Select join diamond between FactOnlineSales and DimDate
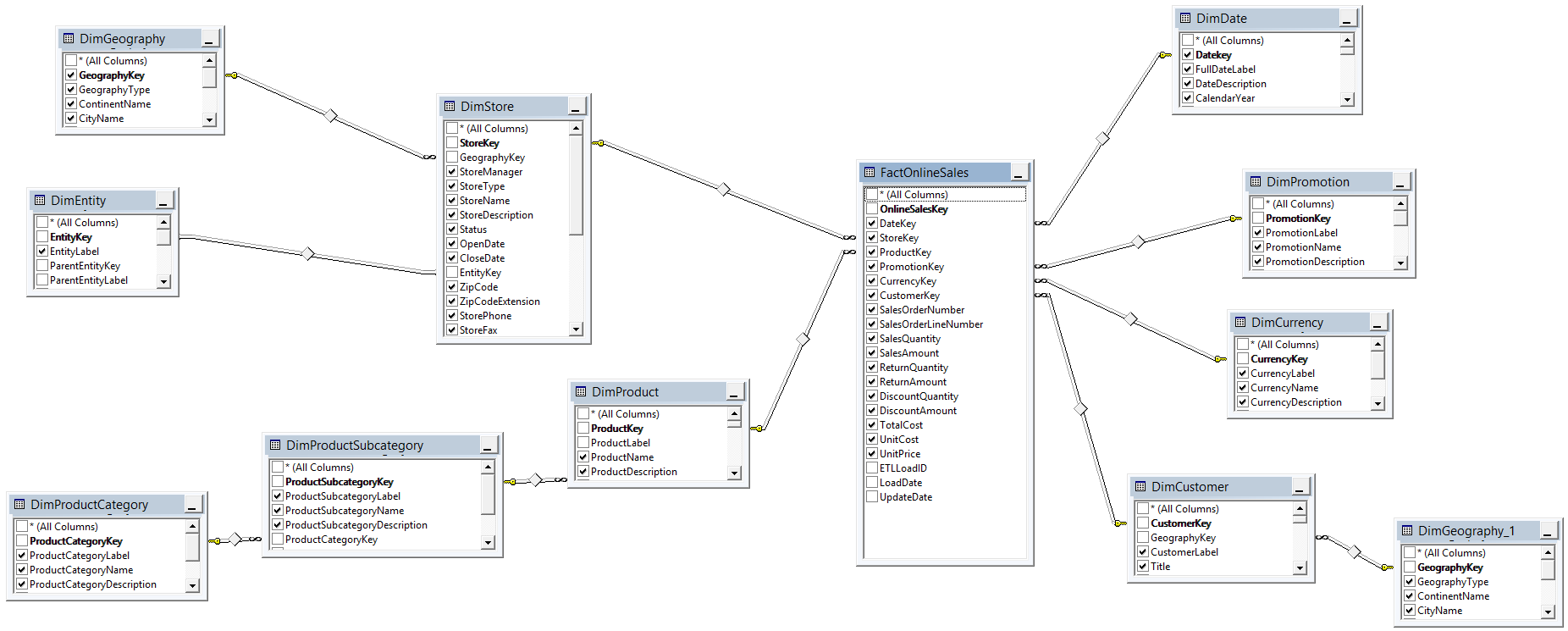1568x631 pixels. [x=1102, y=138]
